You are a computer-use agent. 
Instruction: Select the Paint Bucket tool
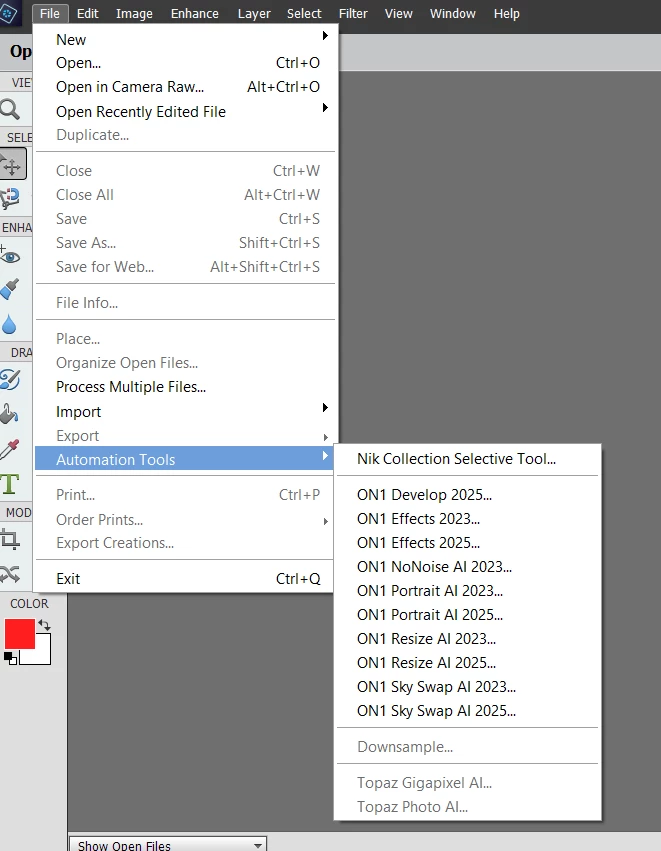[x=9, y=414]
